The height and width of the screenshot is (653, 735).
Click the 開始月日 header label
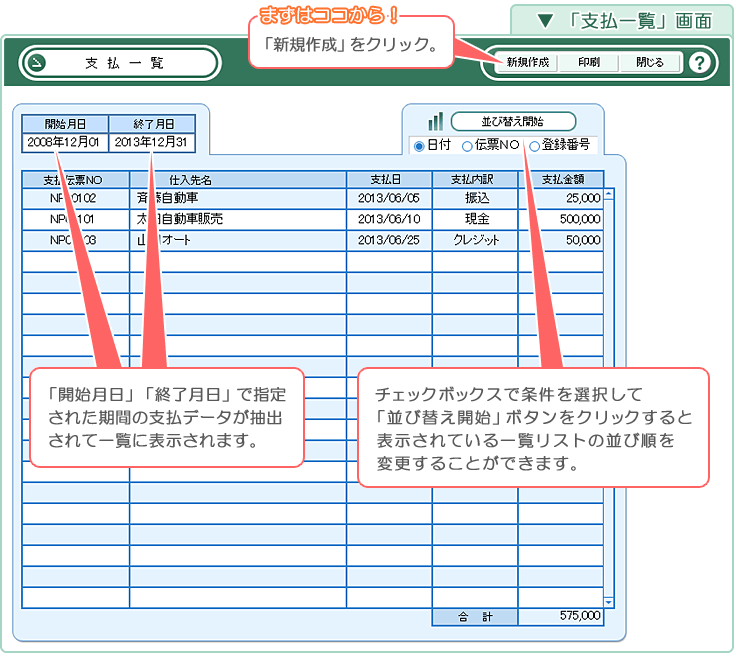[65, 124]
